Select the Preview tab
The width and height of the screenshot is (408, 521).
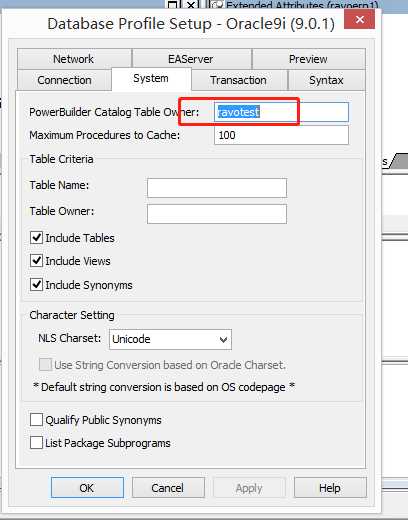[308, 59]
